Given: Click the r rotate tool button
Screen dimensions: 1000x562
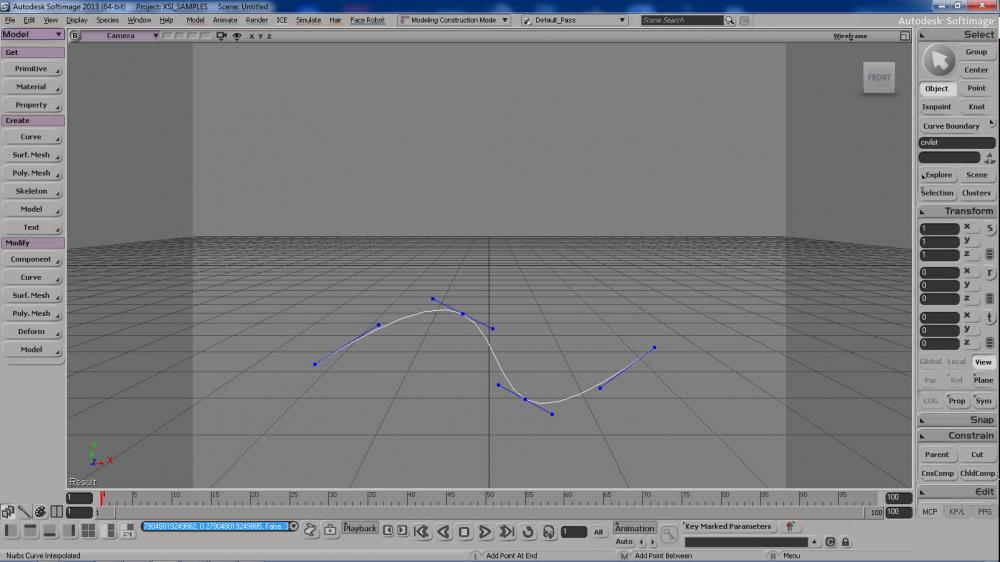Looking at the screenshot, I should click(x=989, y=272).
